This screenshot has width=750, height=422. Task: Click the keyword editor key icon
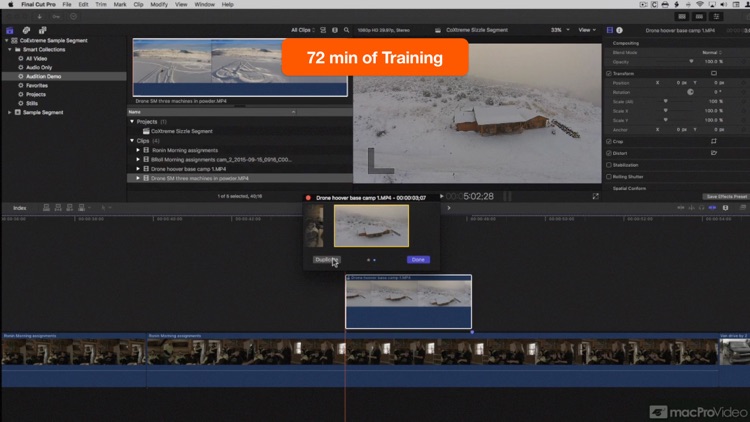pos(56,17)
